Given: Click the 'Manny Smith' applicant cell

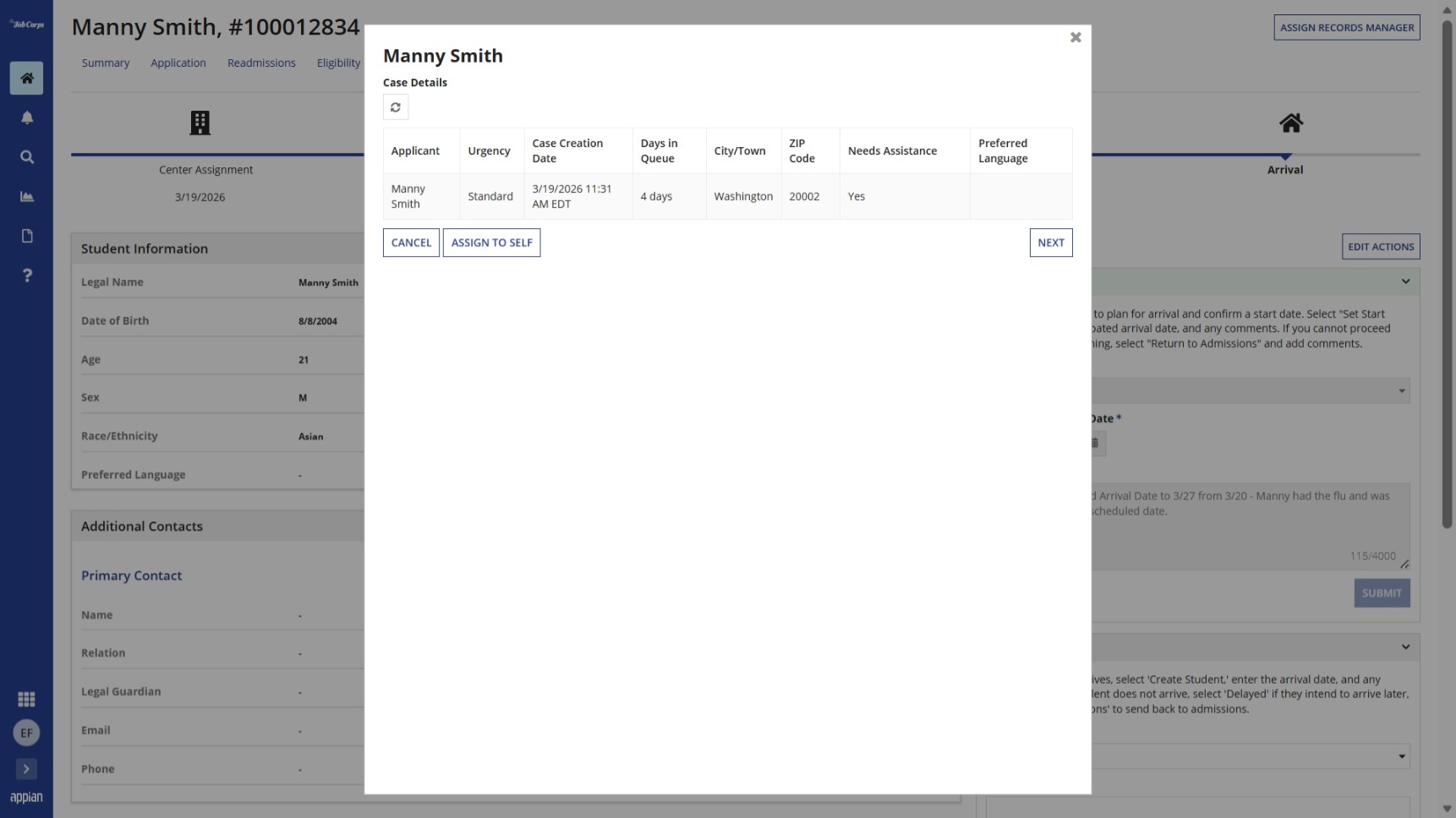Looking at the screenshot, I should 421,196.
